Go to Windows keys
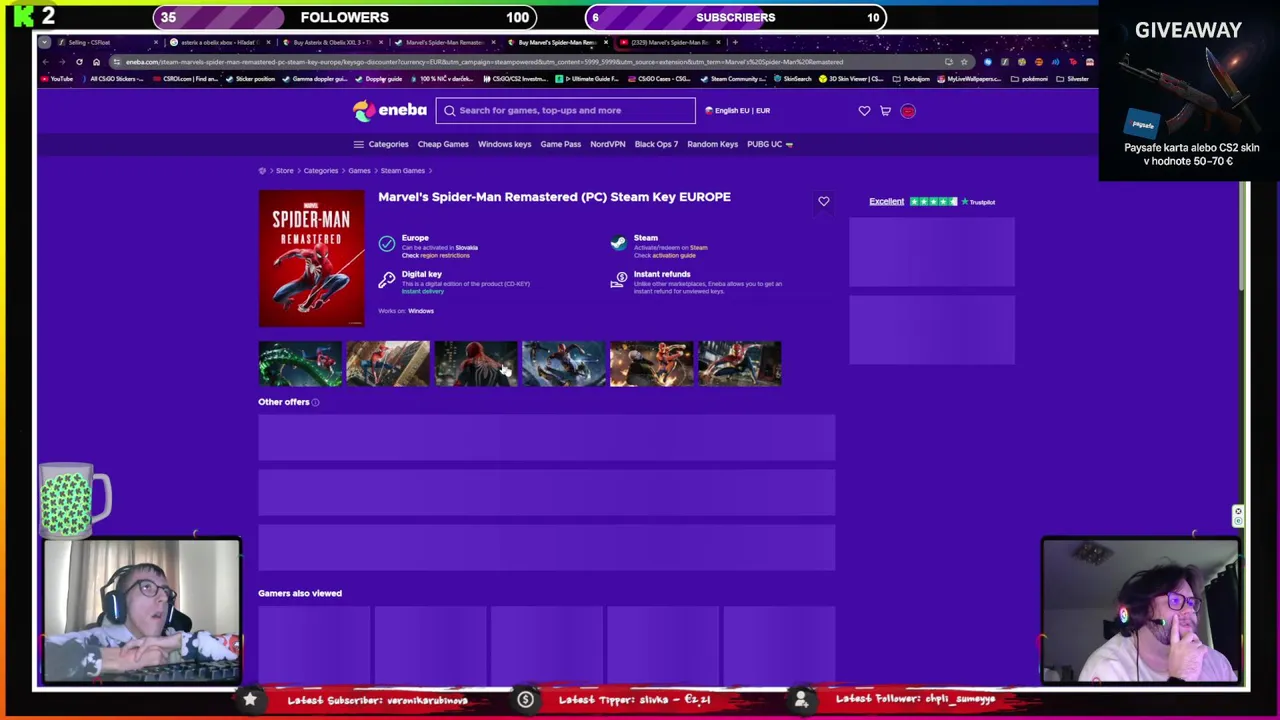The width and height of the screenshot is (1280, 720). point(504,144)
